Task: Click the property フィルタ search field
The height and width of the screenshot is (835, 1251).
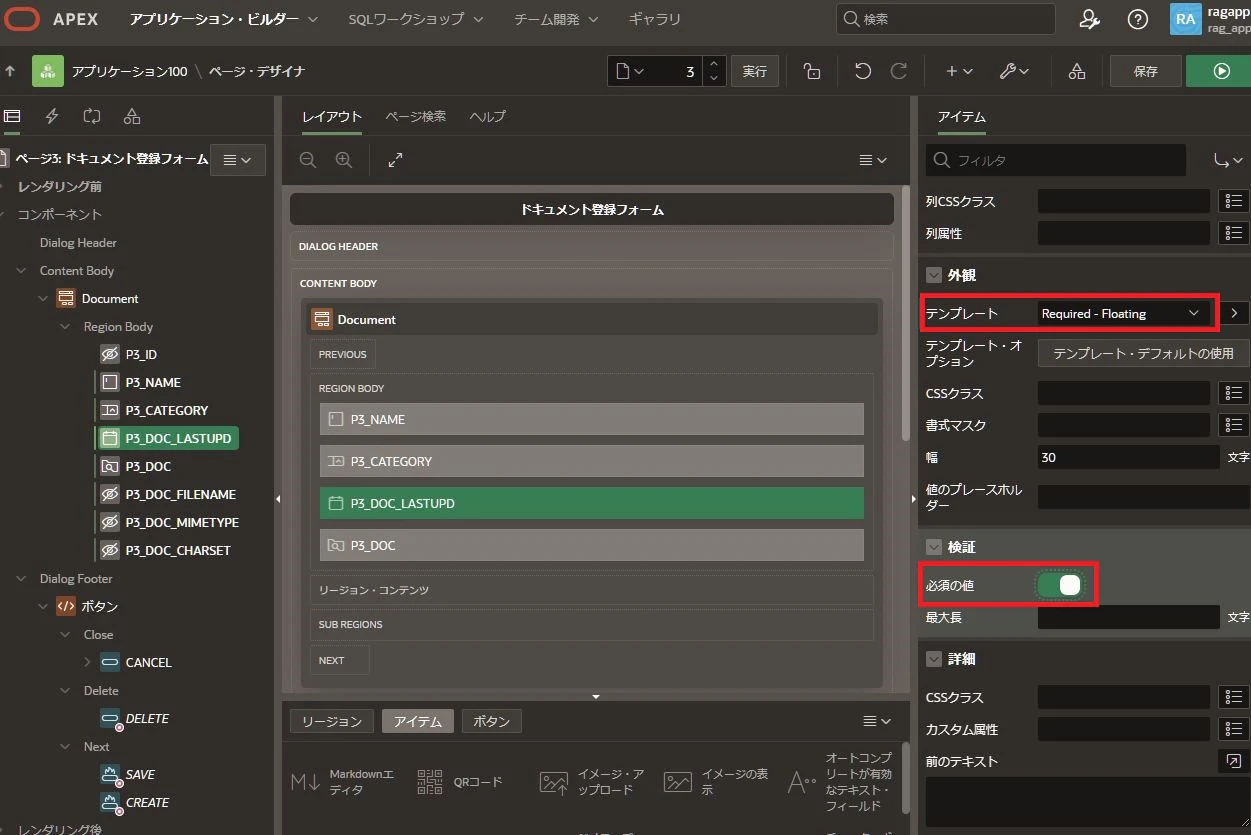Action: click(1056, 160)
